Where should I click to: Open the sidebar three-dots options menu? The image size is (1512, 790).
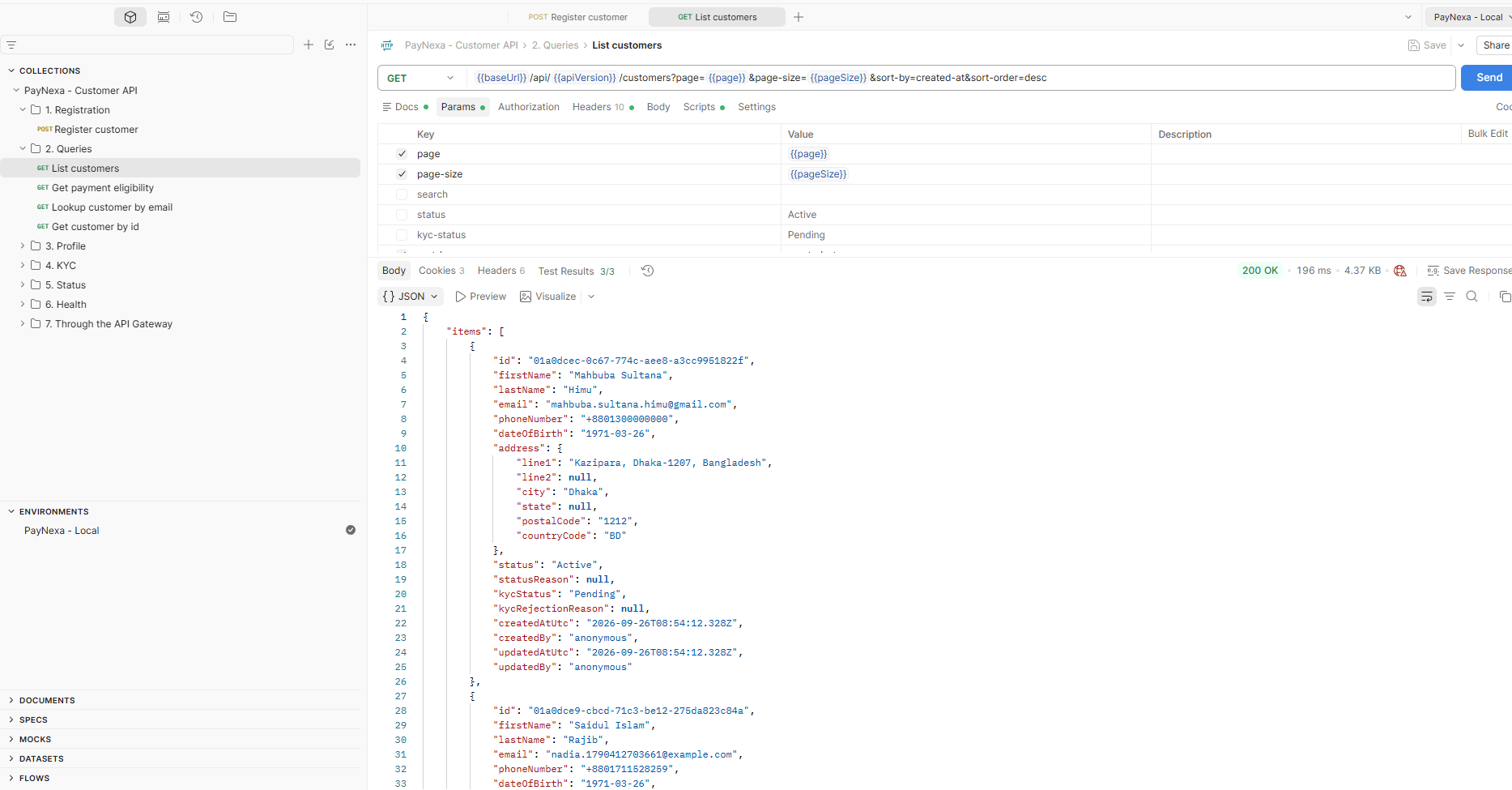pos(351,45)
